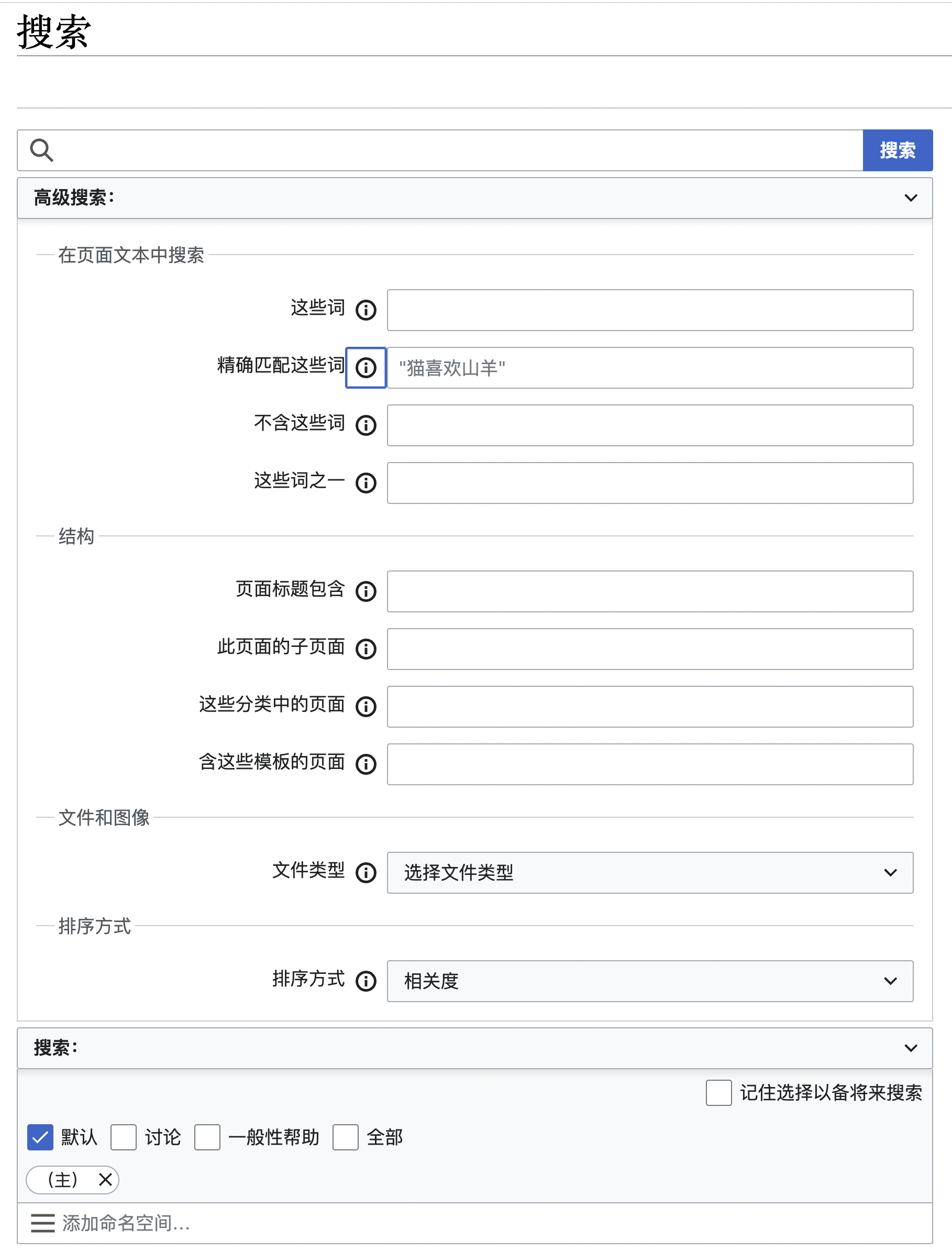This screenshot has height=1251, width=952.
Task: Click the 此页面的子页面 input field
Action: point(650,649)
